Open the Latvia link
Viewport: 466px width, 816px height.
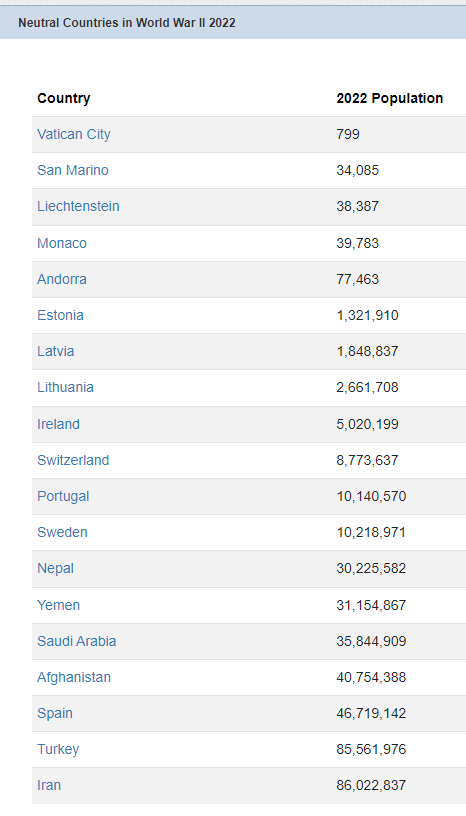[55, 351]
